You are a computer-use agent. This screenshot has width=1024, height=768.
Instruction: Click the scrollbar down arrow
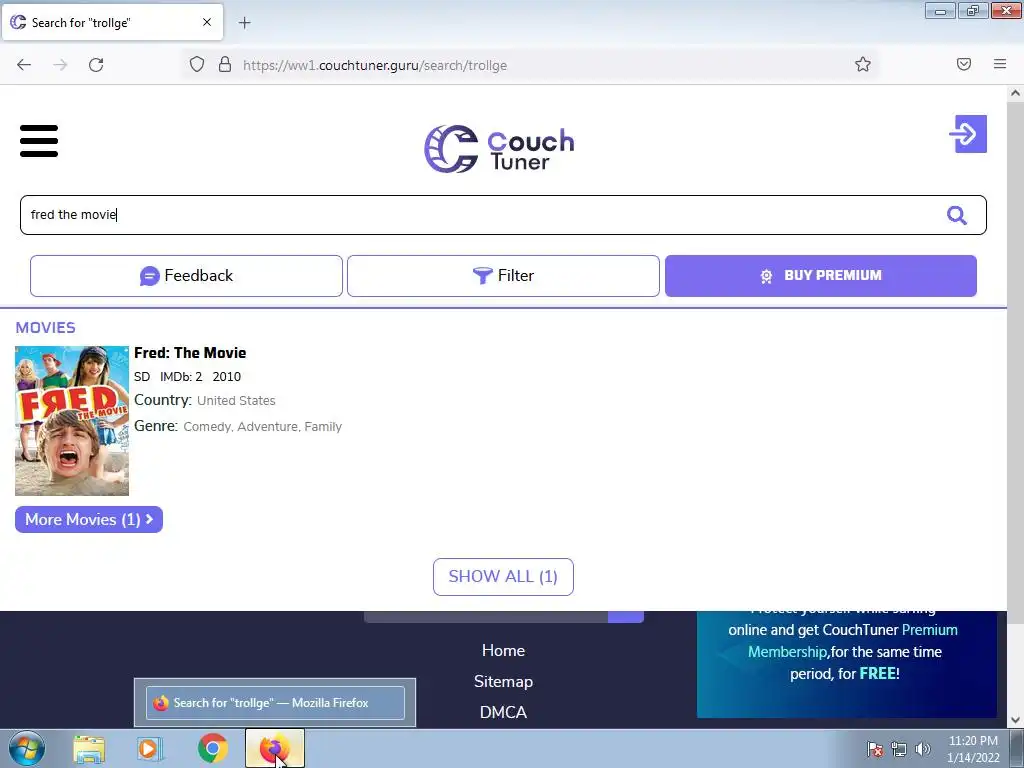click(x=1015, y=720)
